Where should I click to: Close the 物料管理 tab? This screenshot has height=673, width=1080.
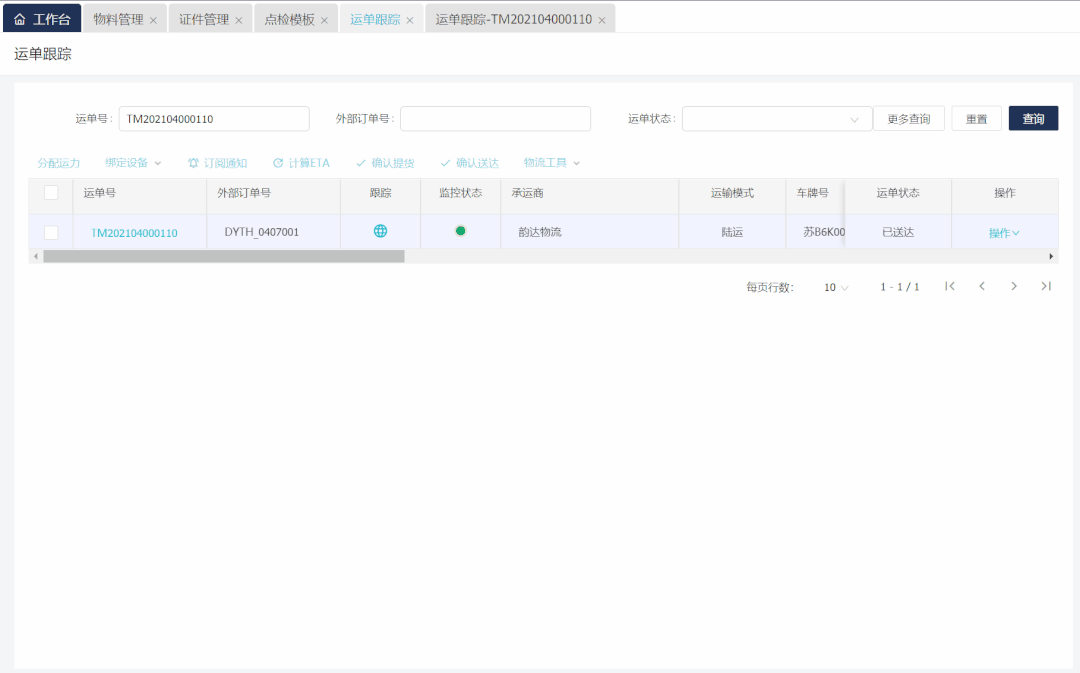point(153,20)
